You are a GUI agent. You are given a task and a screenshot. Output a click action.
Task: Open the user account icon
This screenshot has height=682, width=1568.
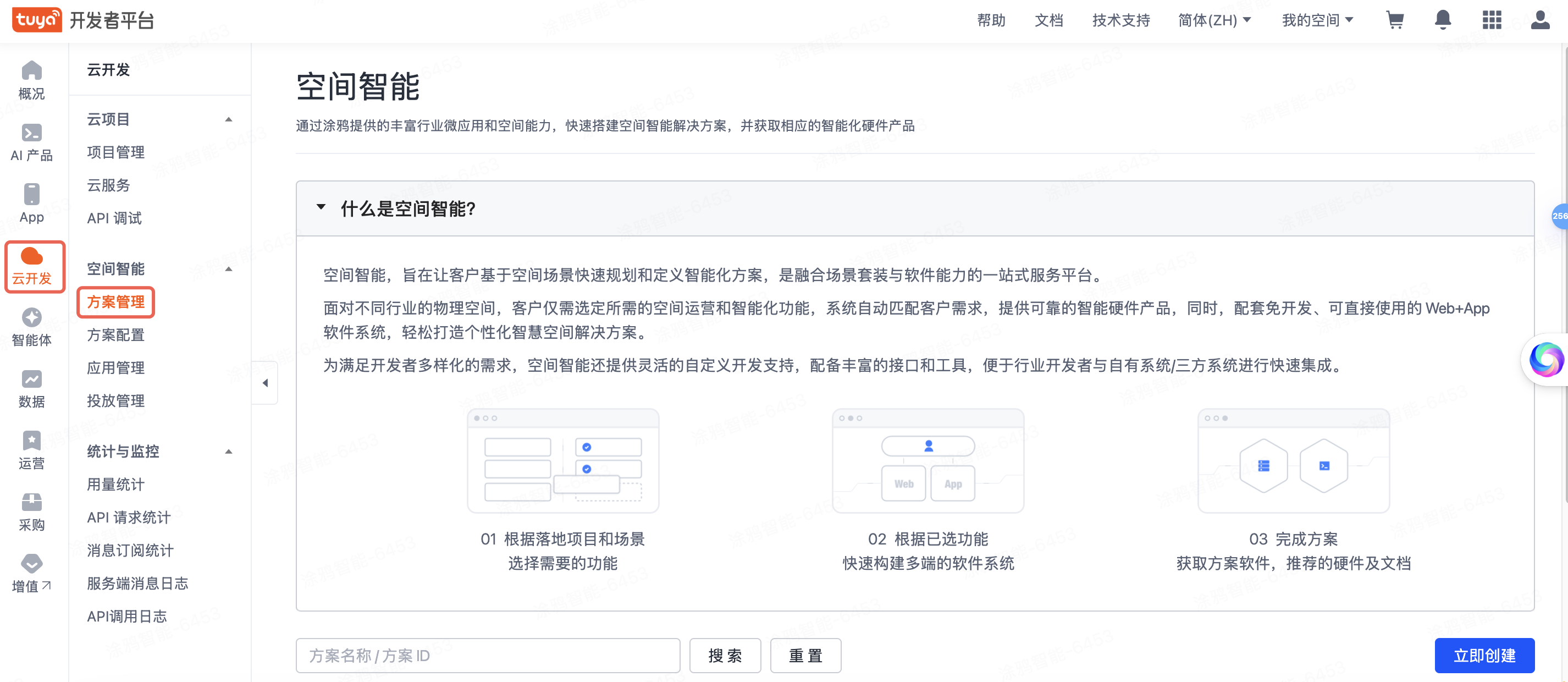click(x=1540, y=20)
